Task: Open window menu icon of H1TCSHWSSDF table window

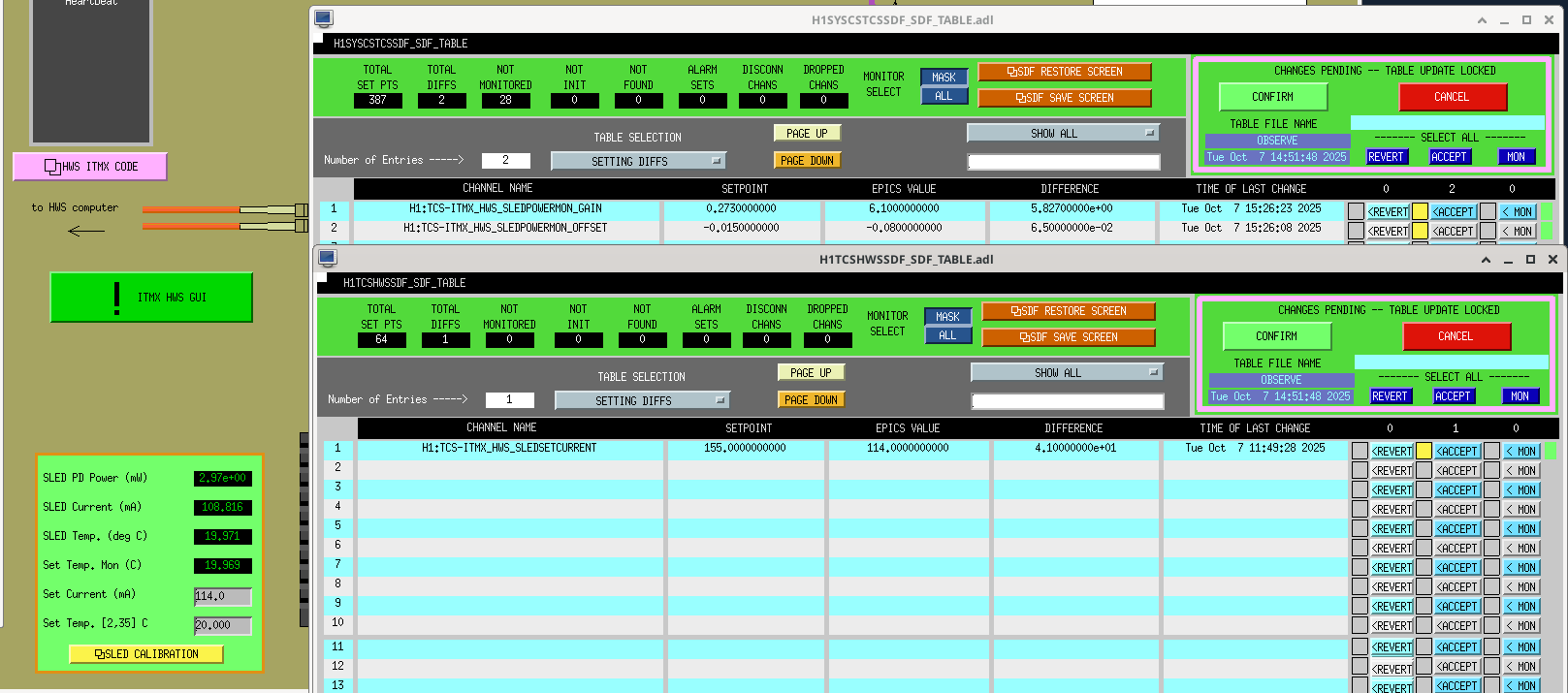Action: click(x=328, y=259)
